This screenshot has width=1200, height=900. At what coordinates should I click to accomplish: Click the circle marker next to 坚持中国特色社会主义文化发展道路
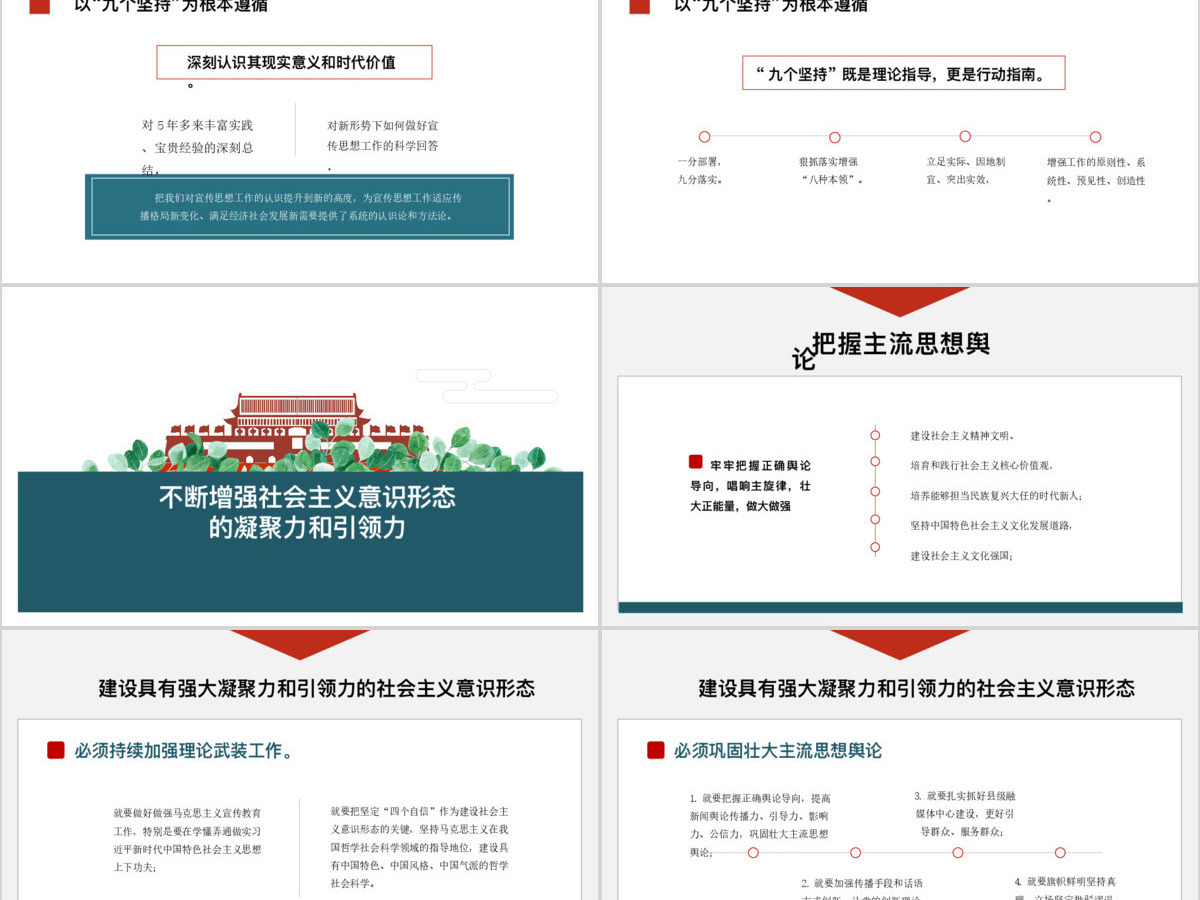click(875, 519)
